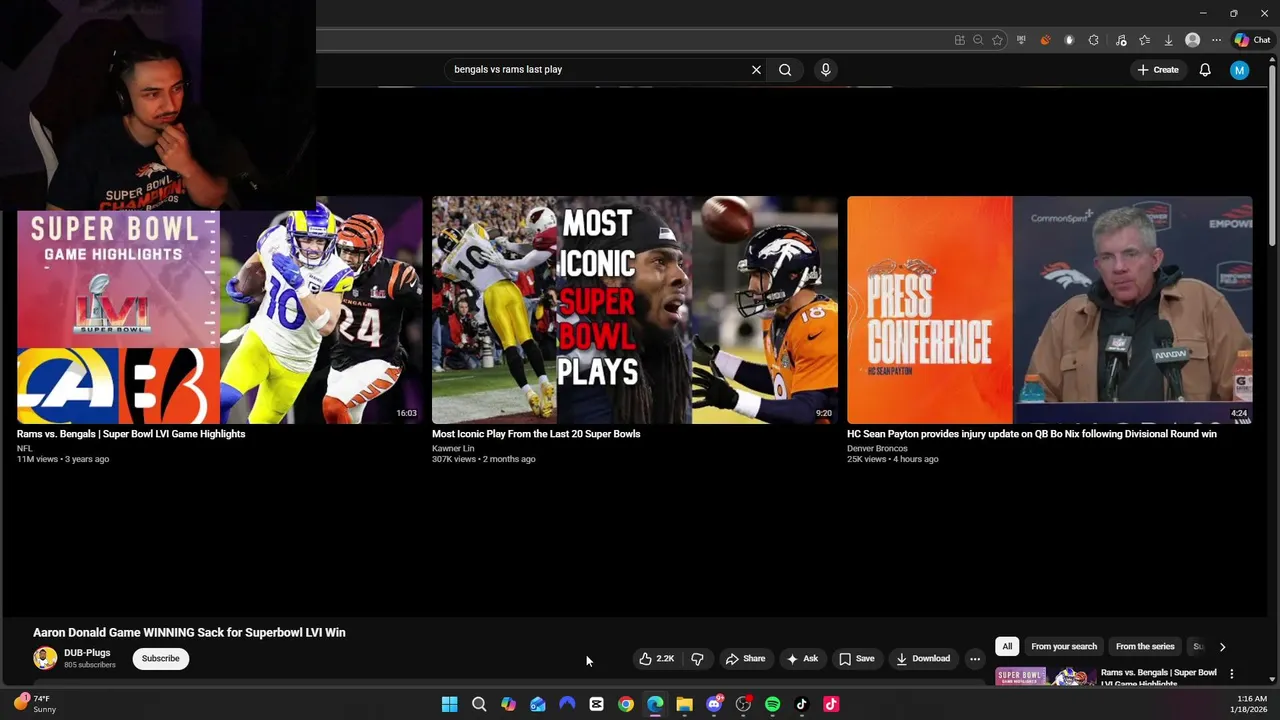Show more filter chips with right arrow
1280x720 pixels.
1222,647
